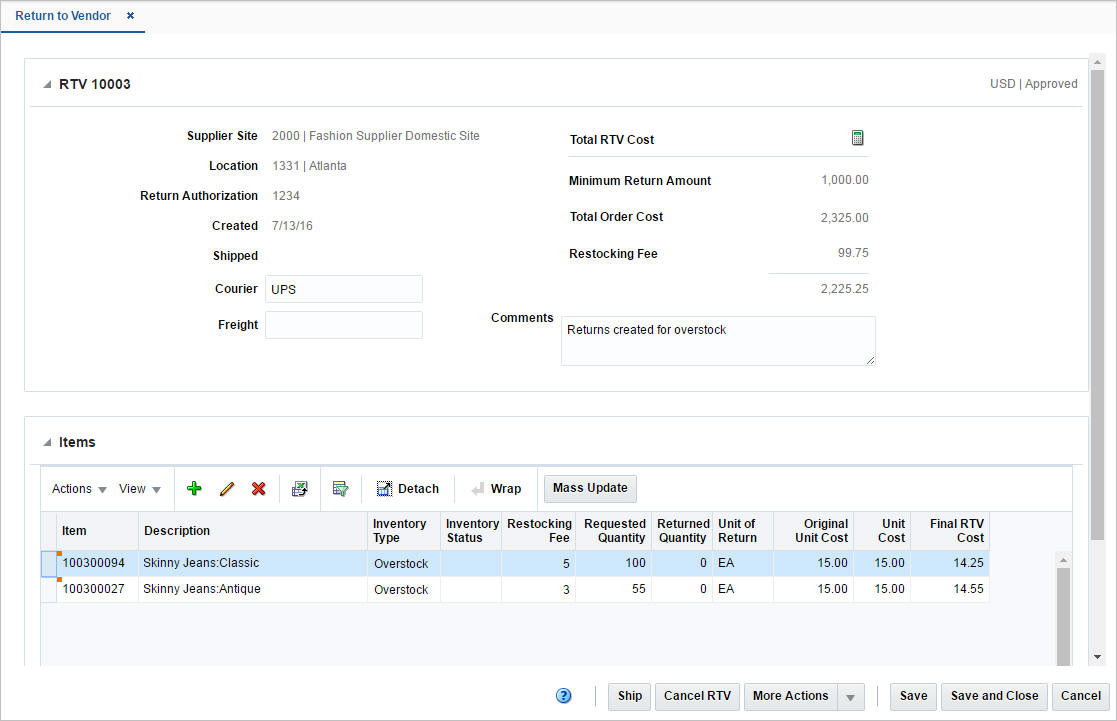Viewport: 1117px width, 721px height.
Task: Close the Return to Vendor tab
Action: pos(130,16)
